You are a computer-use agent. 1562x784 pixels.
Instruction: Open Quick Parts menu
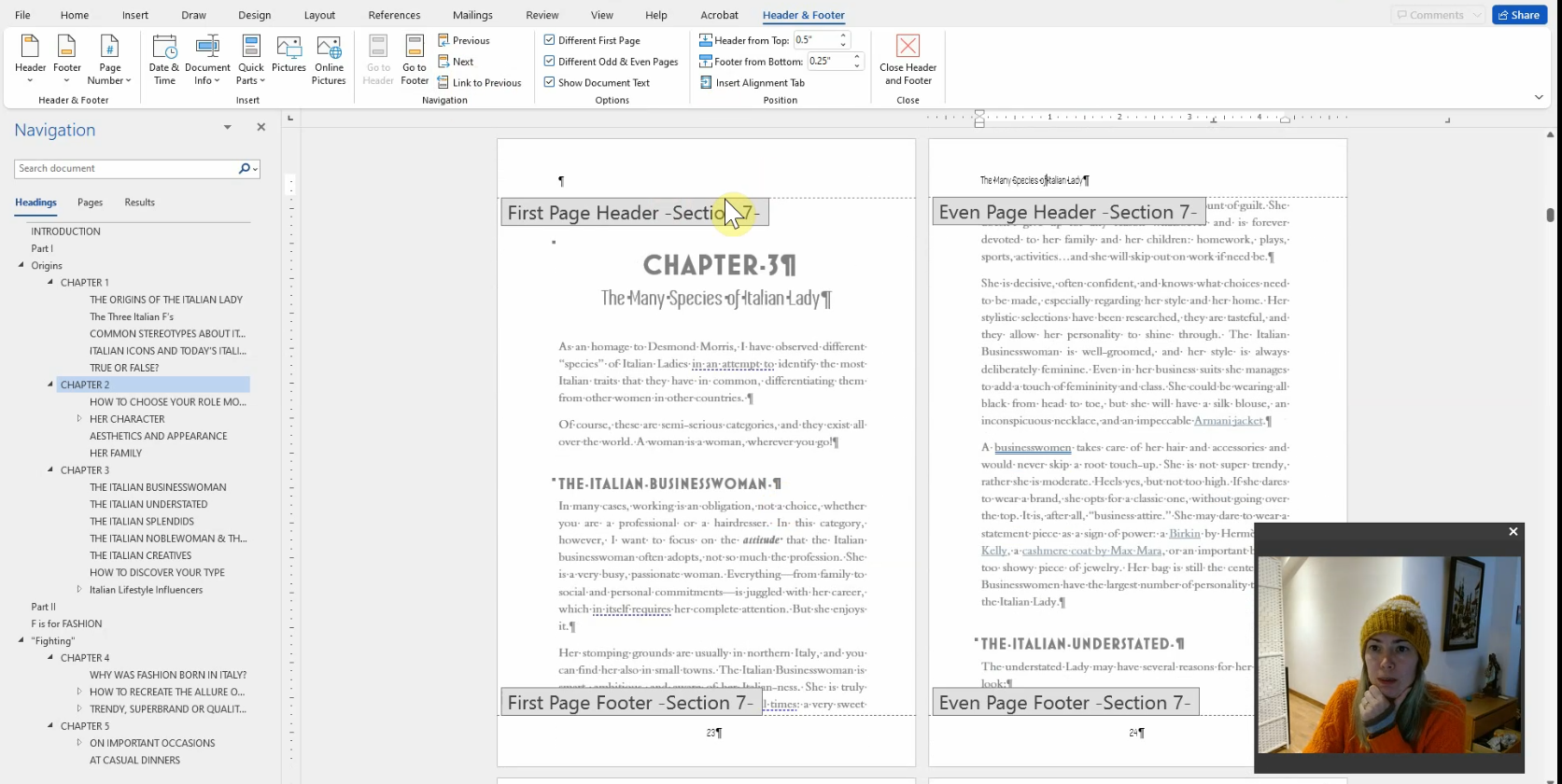click(251, 60)
